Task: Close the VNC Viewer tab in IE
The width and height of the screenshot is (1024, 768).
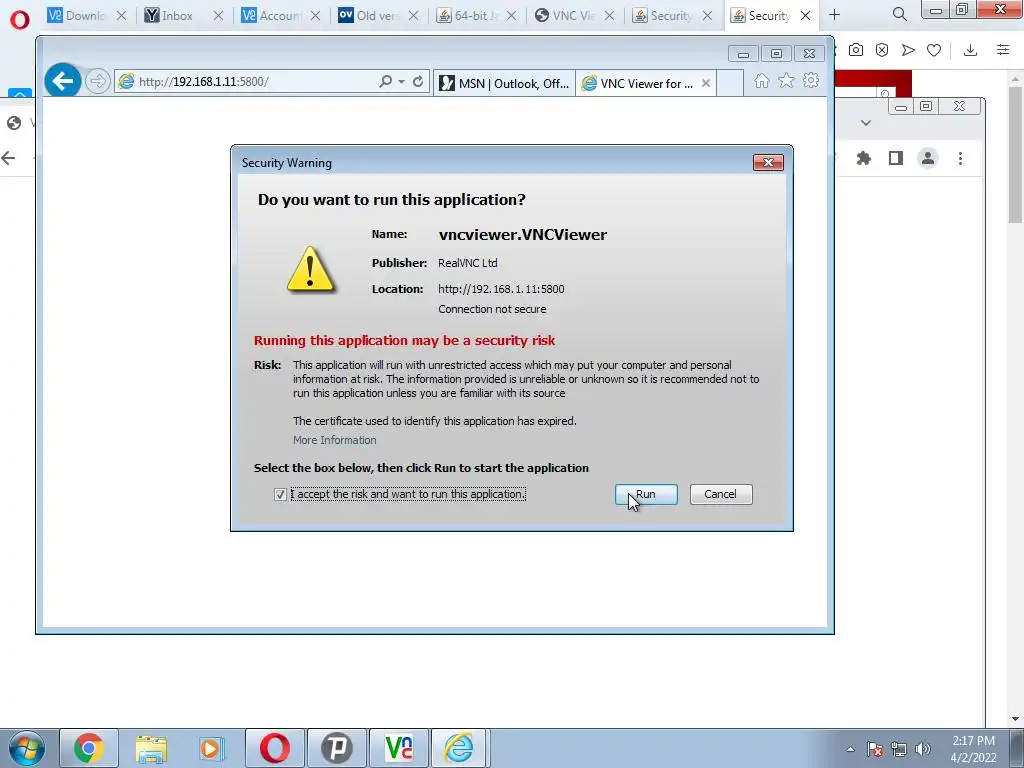Action: [705, 84]
